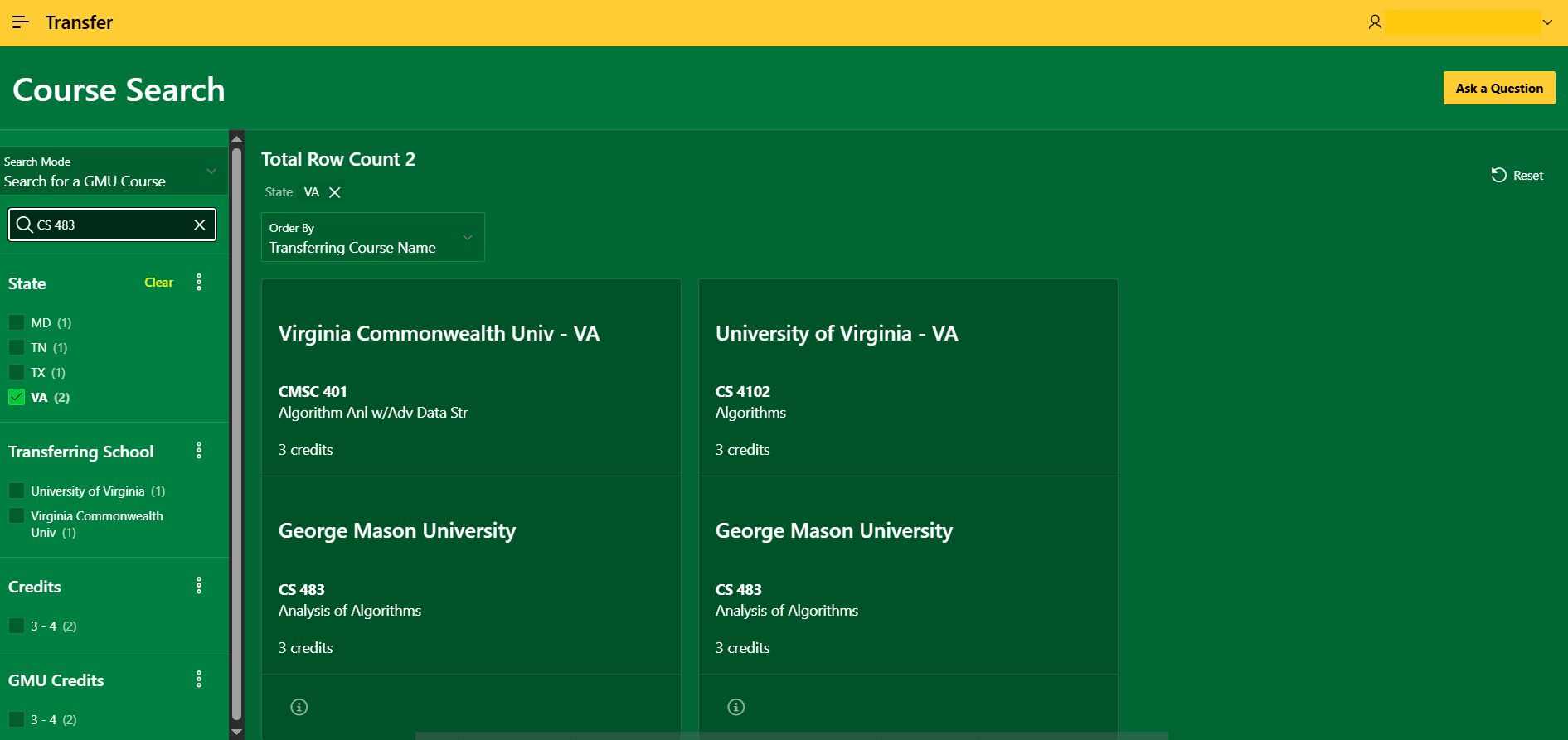Viewport: 1568px width, 740px height.
Task: Click the CMSC 401 course code
Action: 313,391
